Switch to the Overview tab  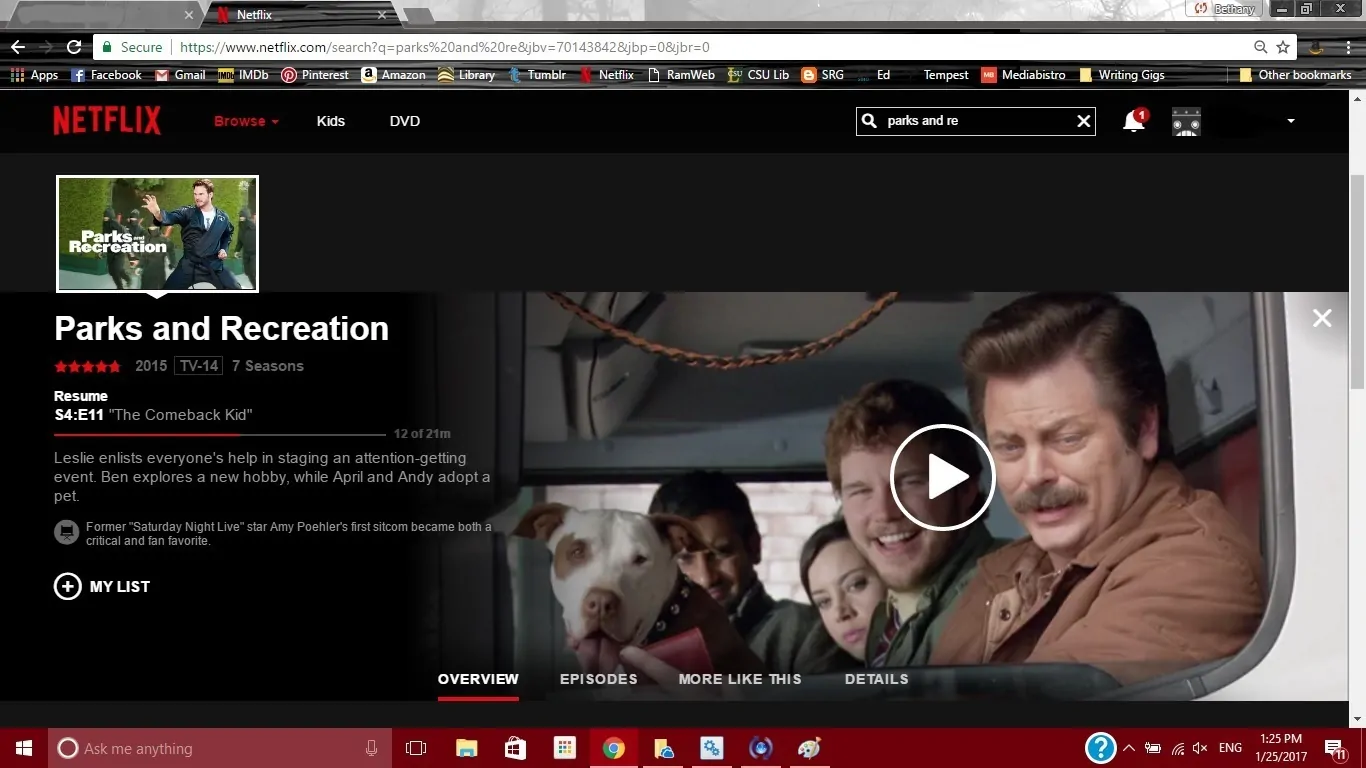click(478, 679)
